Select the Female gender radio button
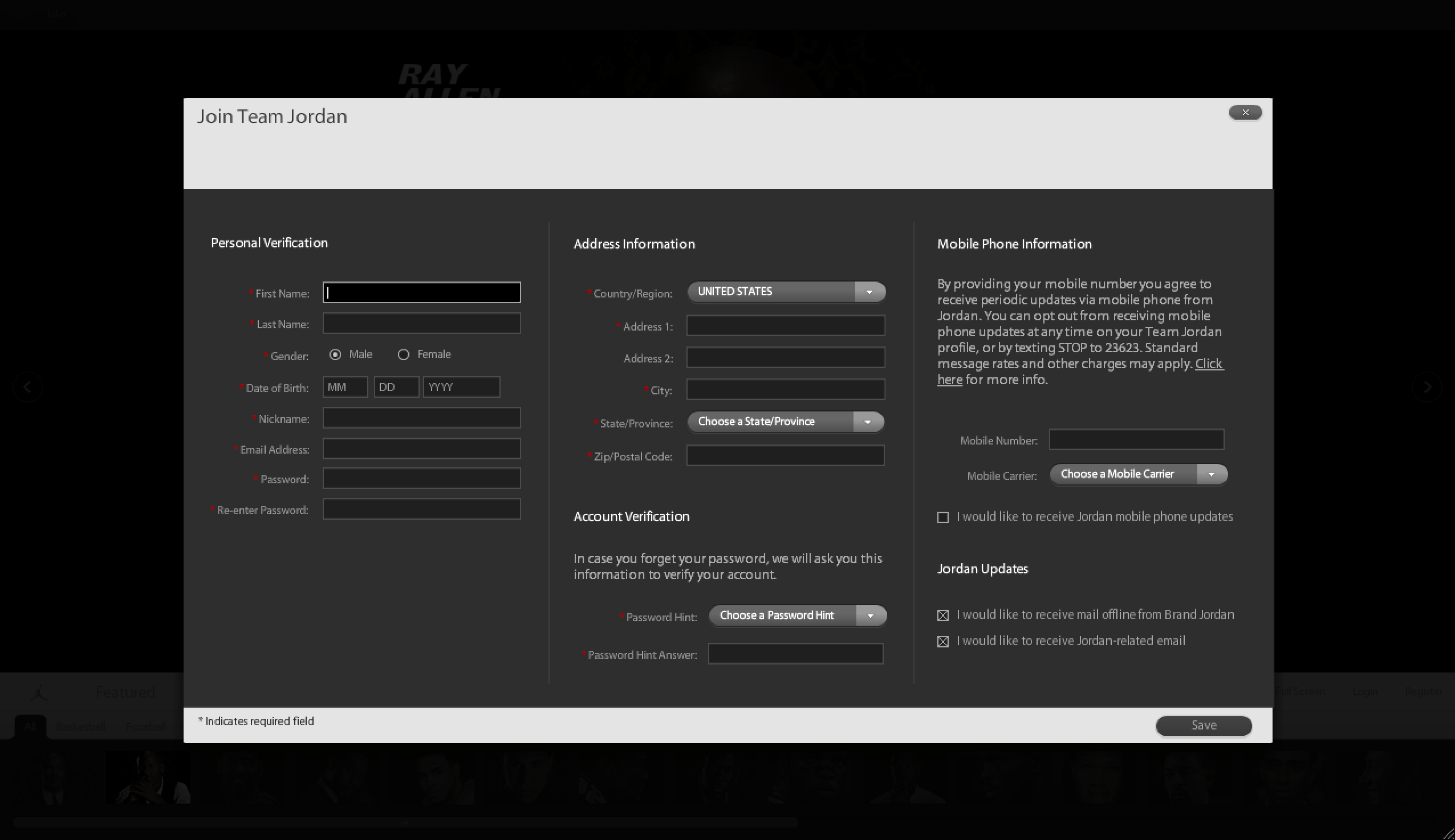This screenshot has width=1455, height=840. click(404, 355)
